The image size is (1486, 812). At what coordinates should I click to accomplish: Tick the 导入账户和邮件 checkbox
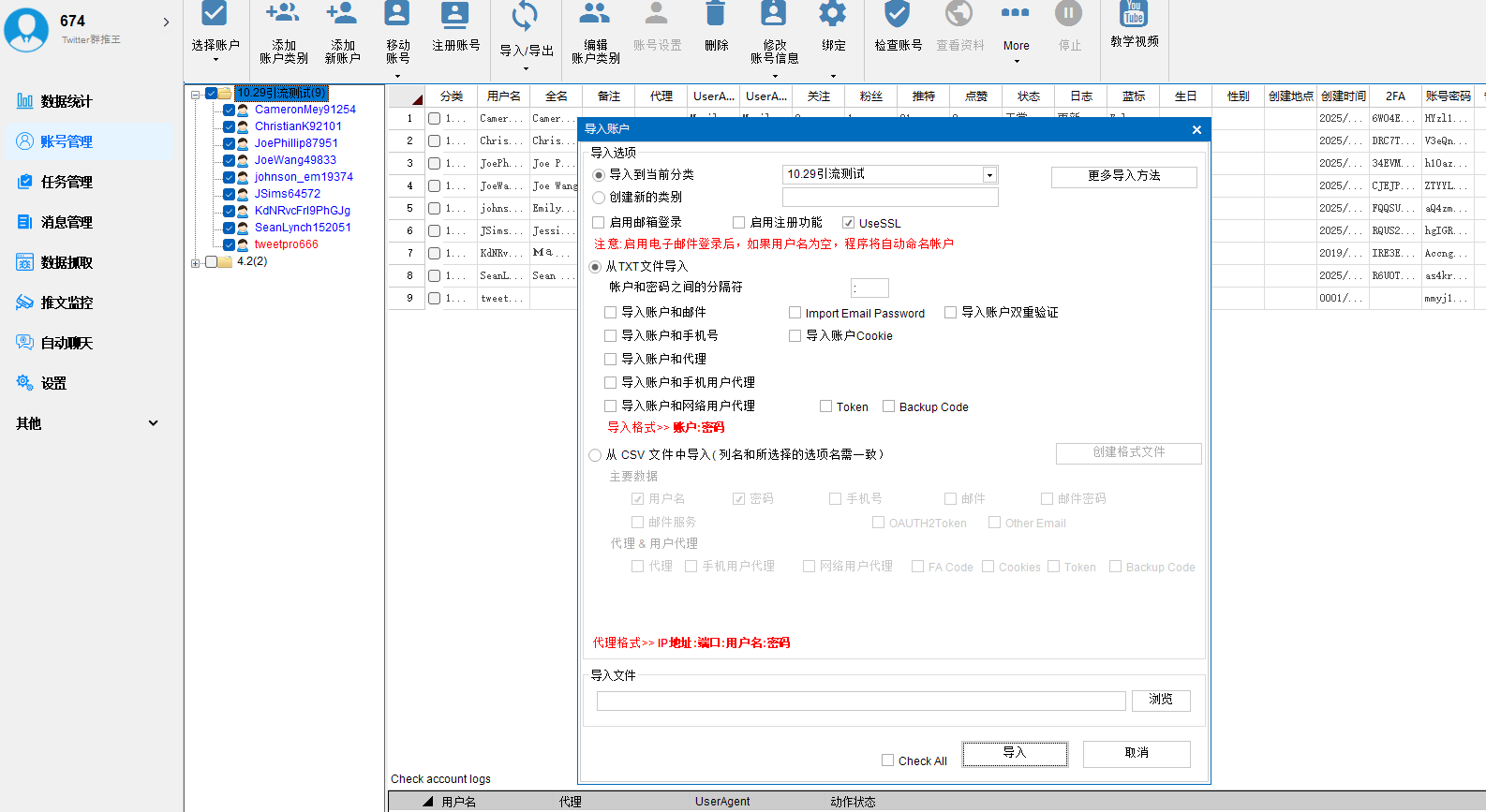tap(610, 313)
